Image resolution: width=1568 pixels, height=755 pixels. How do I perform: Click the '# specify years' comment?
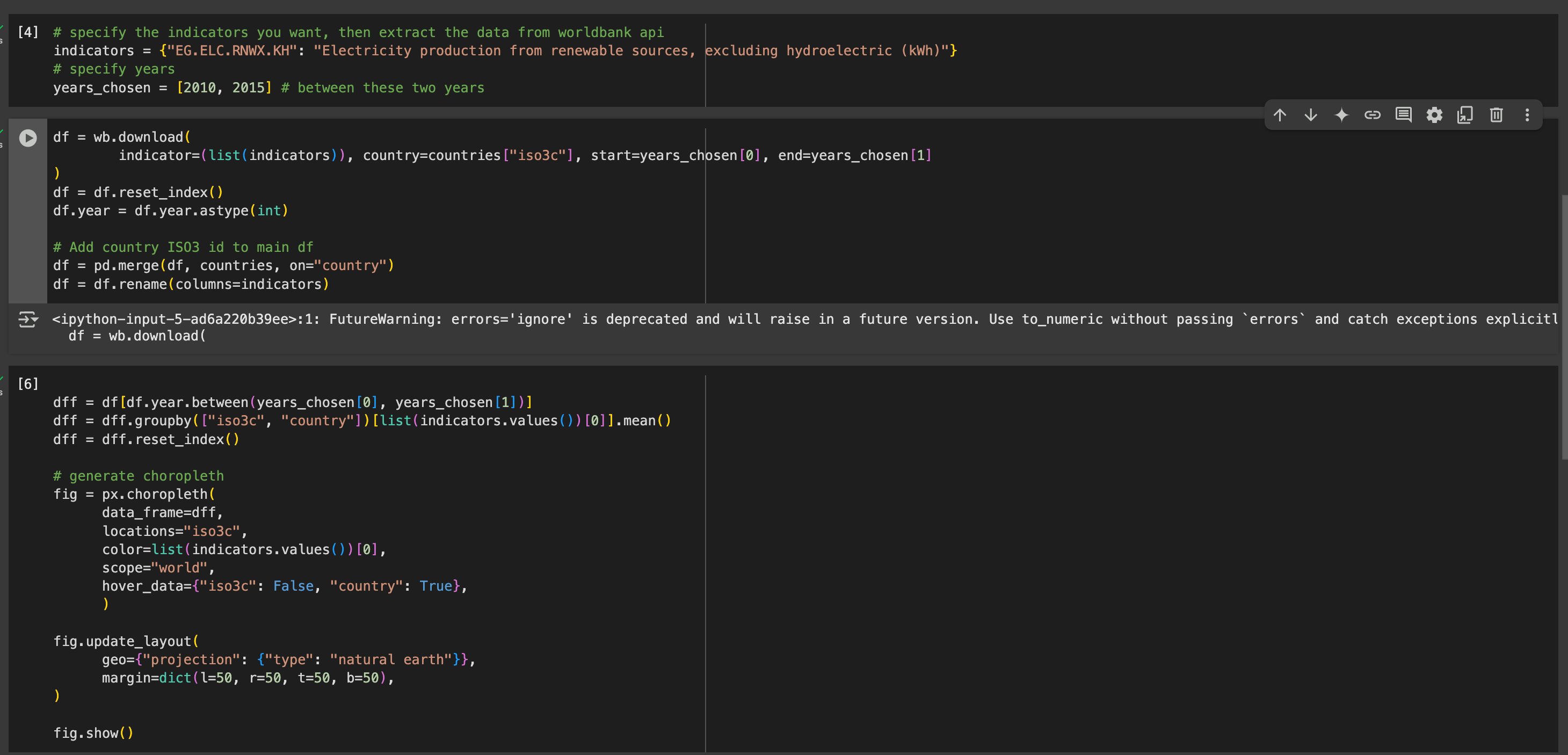[x=114, y=69]
